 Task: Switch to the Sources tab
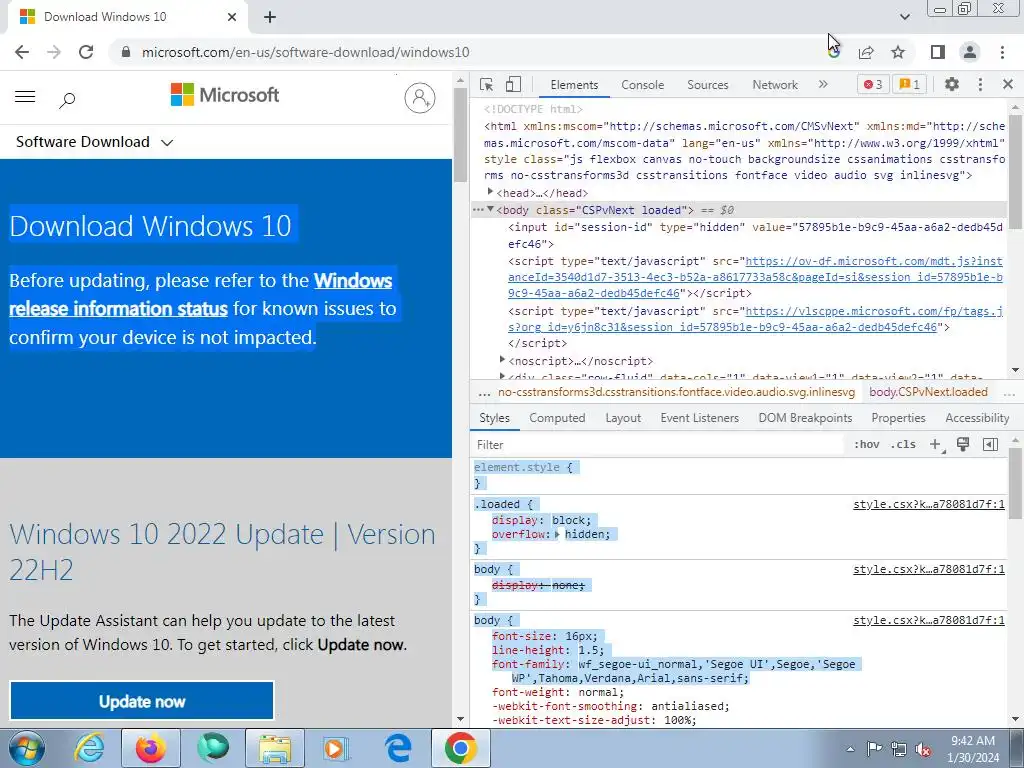coord(707,85)
